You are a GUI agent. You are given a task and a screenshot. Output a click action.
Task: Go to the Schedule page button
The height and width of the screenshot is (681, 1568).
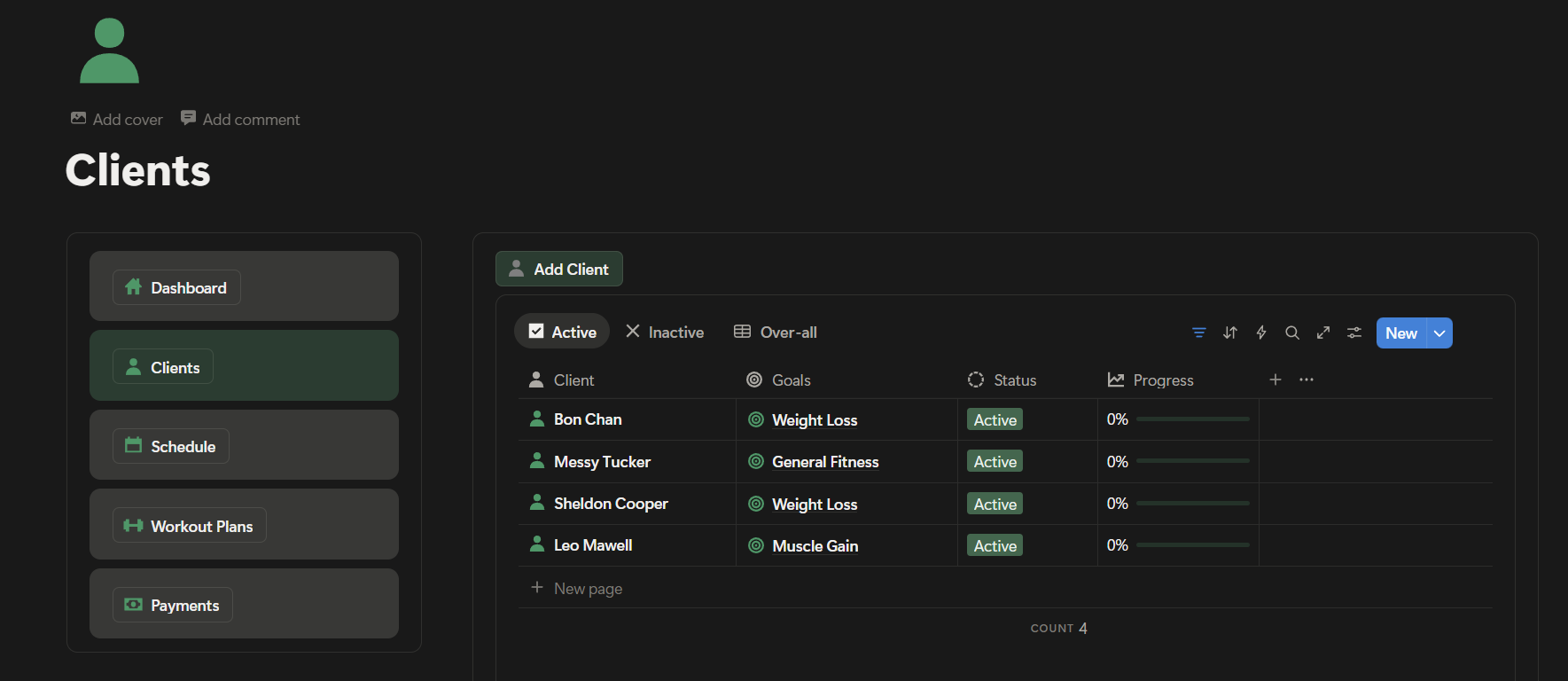[x=171, y=446]
